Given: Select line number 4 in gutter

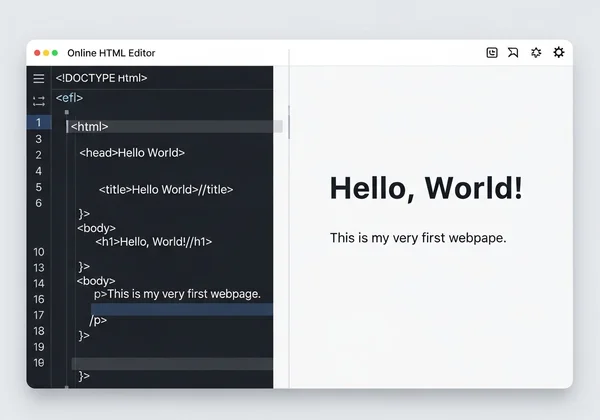Looking at the screenshot, I should click(39, 171).
